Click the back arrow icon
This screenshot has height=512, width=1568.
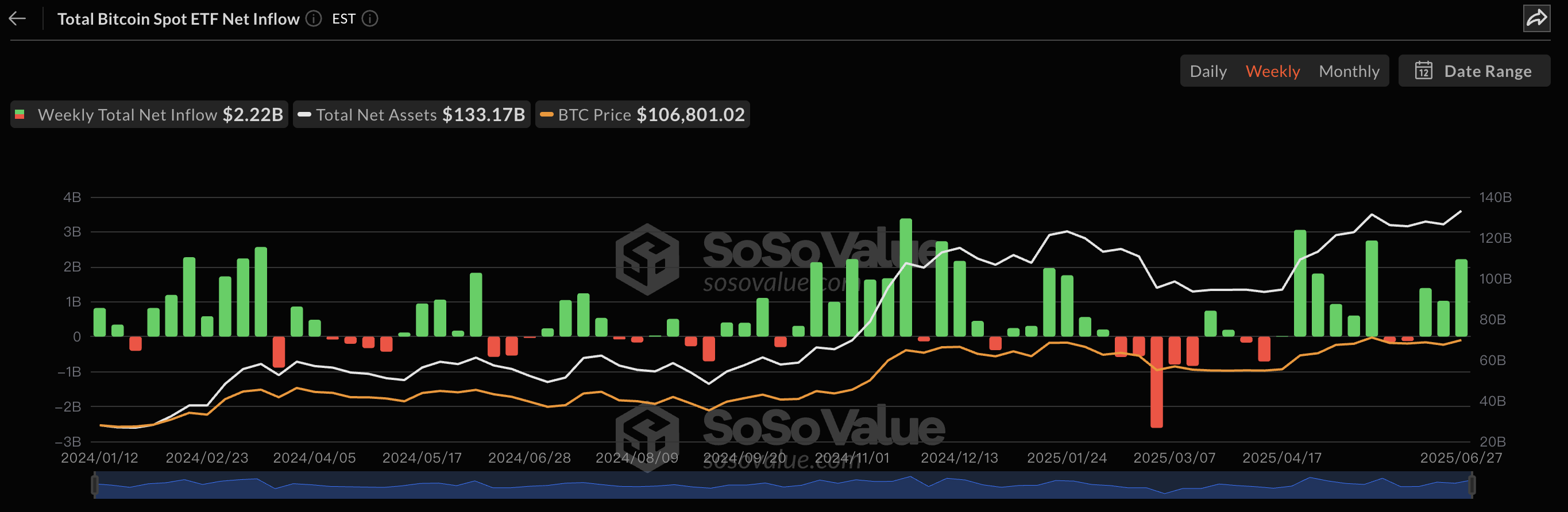point(17,19)
